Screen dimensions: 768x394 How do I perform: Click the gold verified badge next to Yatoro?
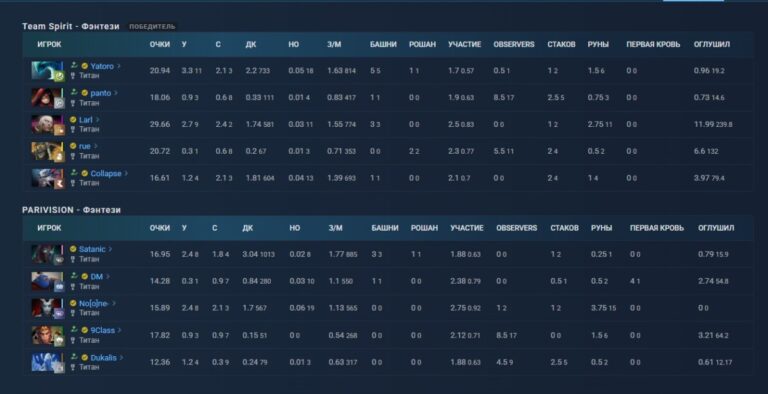84,66
